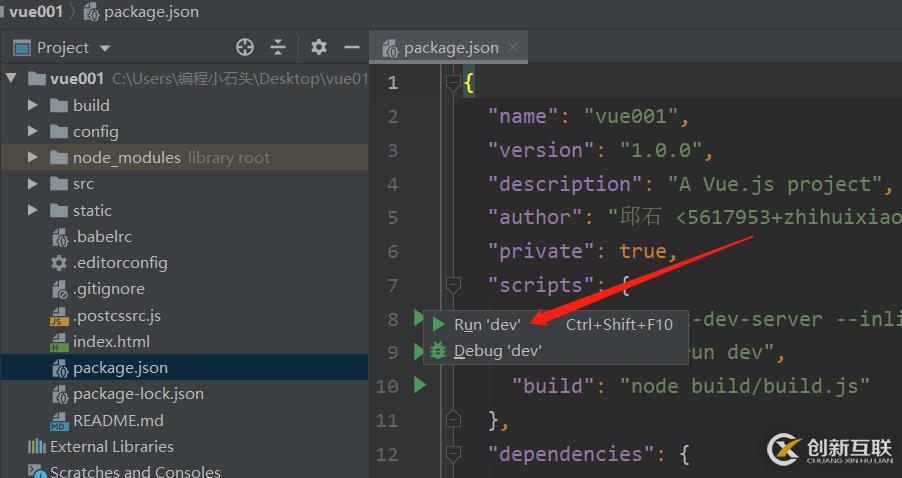Viewport: 902px width, 478px height.
Task: Toggle fold marker at line 11 closing brace
Action: point(453,418)
